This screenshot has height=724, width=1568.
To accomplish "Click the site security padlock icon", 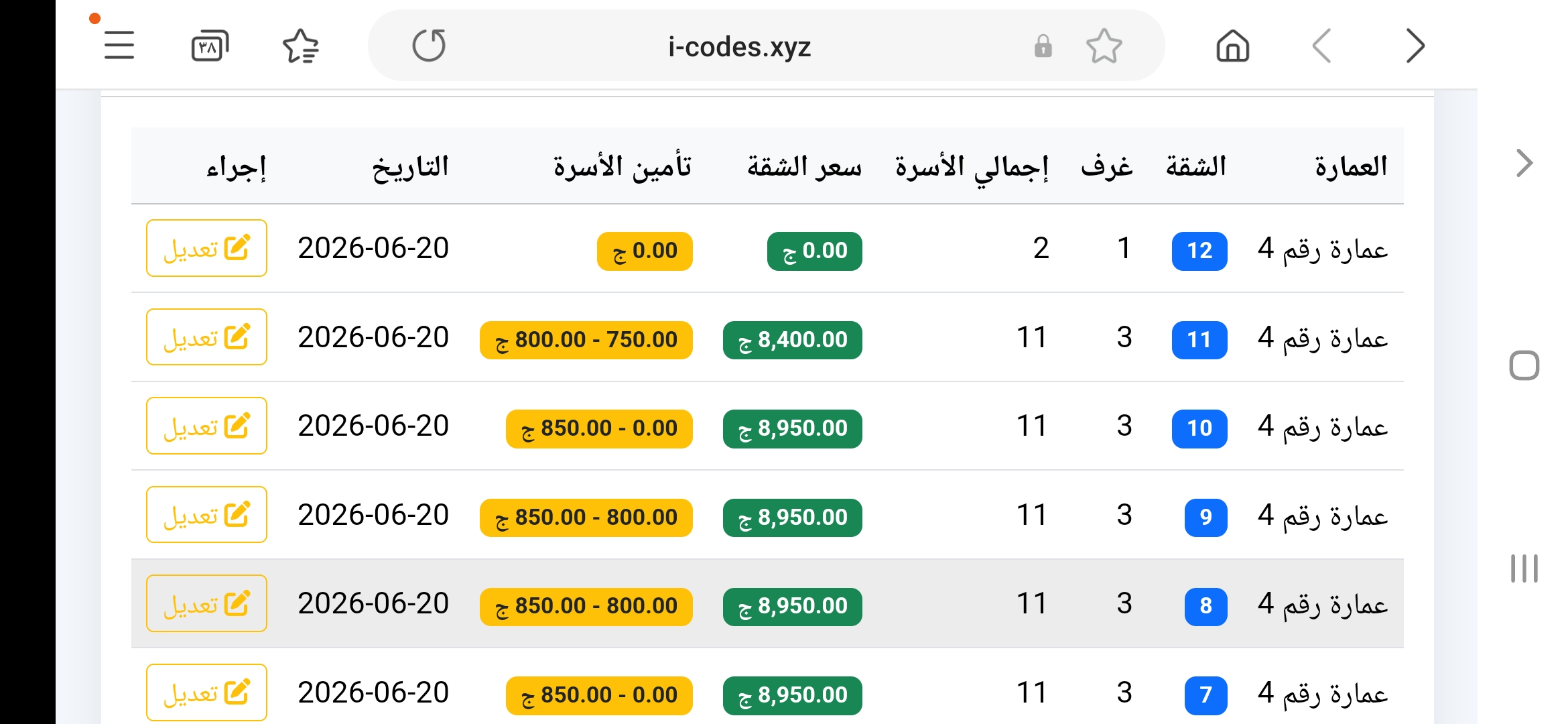I will pyautogui.click(x=1043, y=46).
